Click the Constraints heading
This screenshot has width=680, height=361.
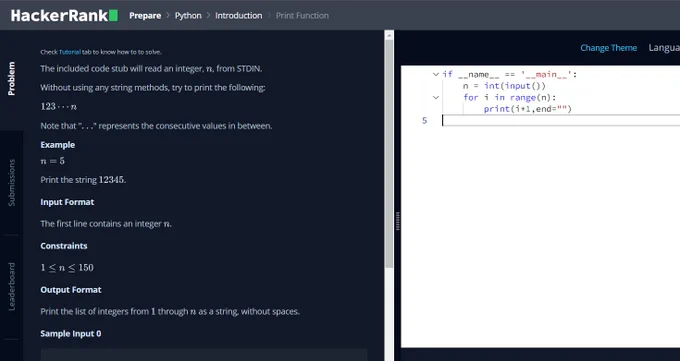pos(64,246)
